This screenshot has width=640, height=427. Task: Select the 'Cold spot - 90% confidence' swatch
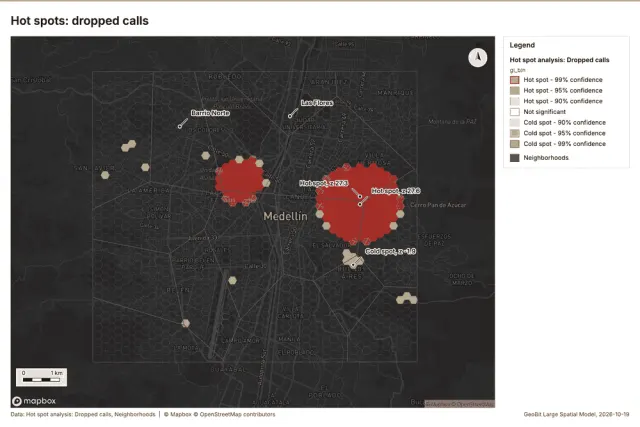point(515,122)
